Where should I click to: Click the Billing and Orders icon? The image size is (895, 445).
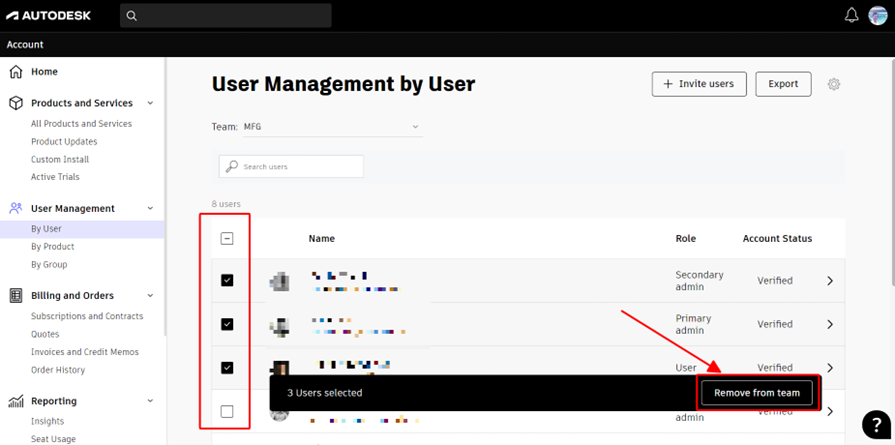16,296
